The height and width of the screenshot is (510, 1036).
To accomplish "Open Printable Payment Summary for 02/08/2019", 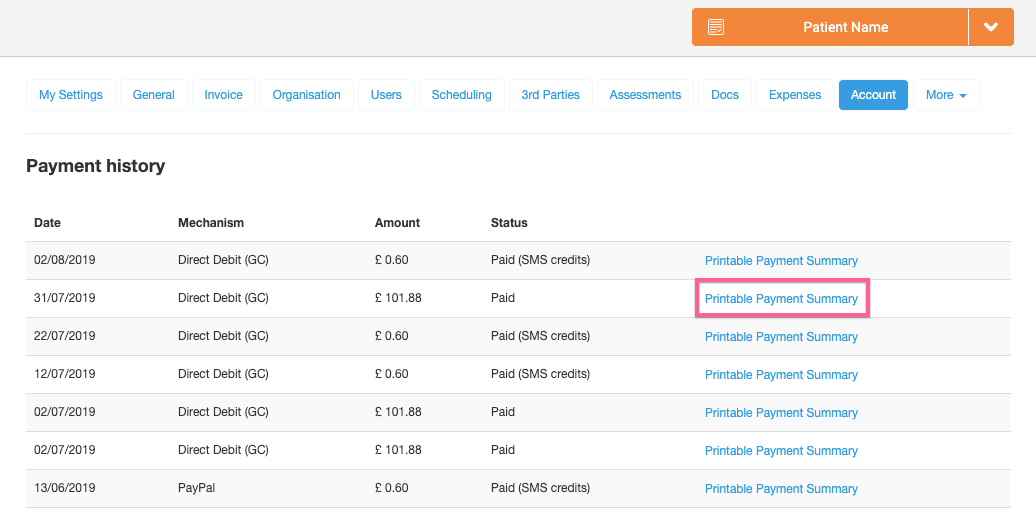I will (x=781, y=261).
